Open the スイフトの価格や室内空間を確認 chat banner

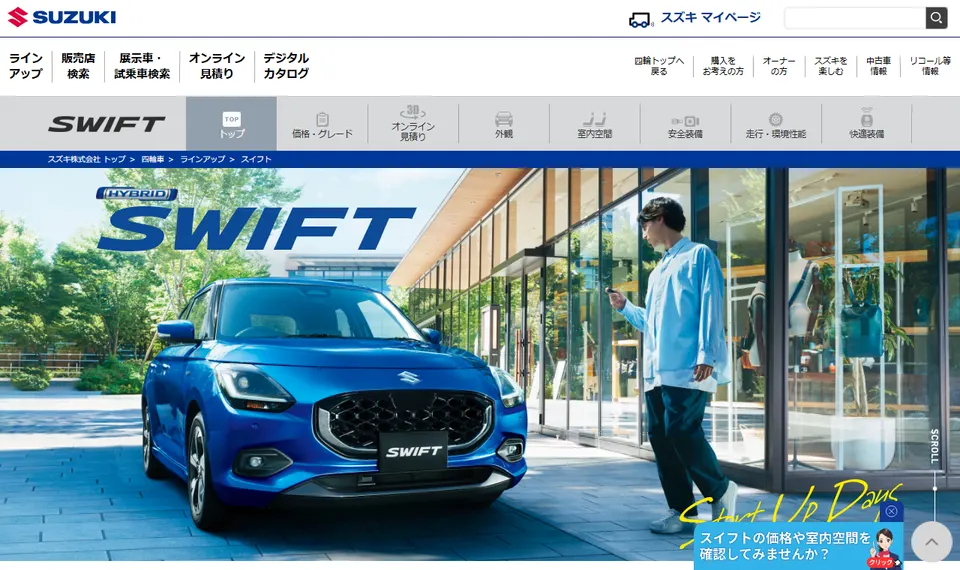point(798,546)
